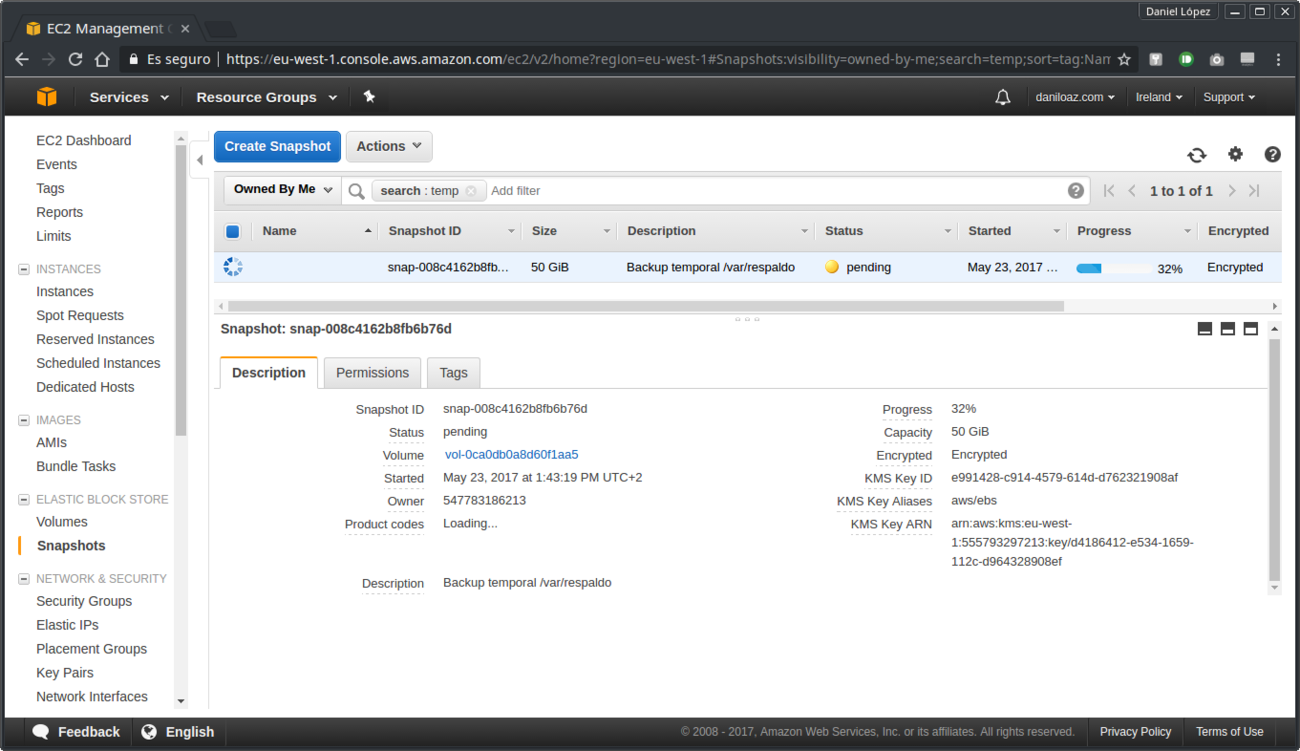Go to first page of results
Viewport: 1300px width, 751px height.
pos(1109,191)
